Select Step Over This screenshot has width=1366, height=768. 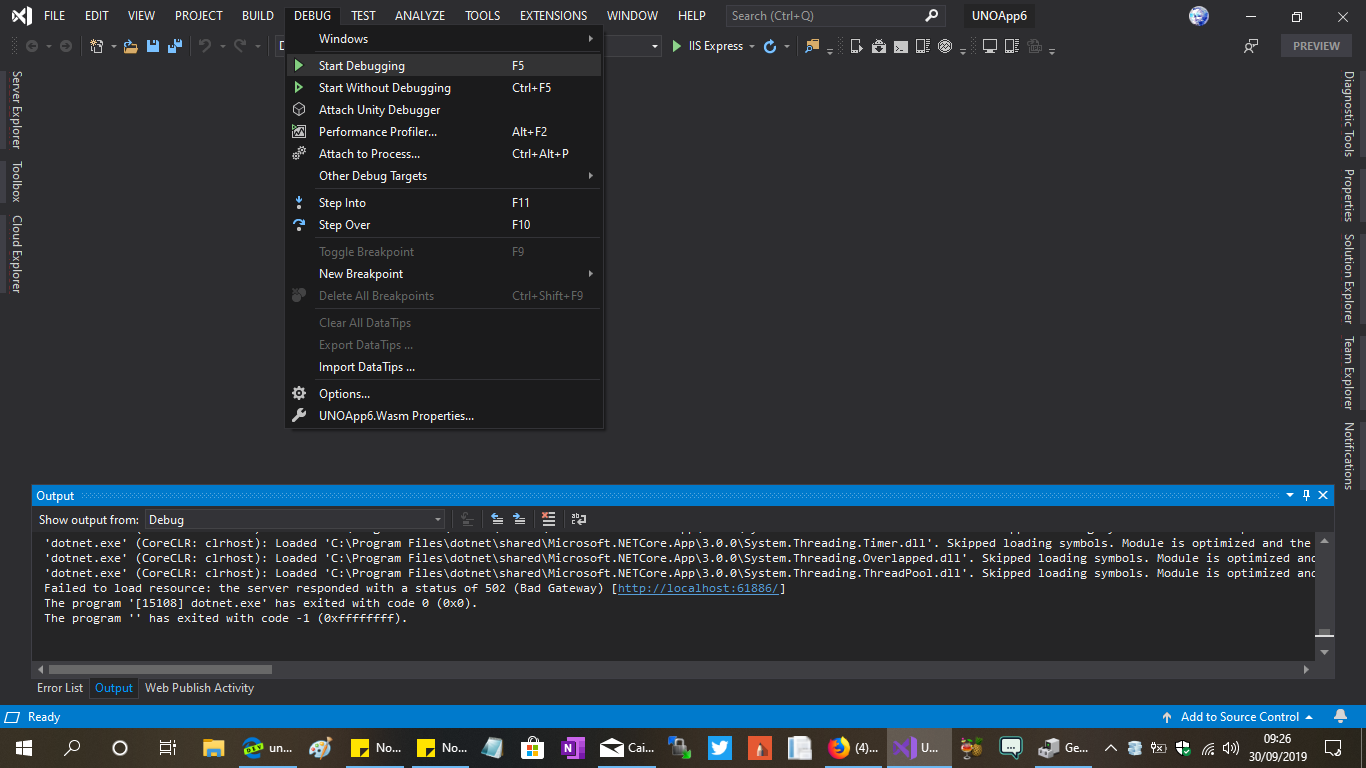[x=444, y=225]
